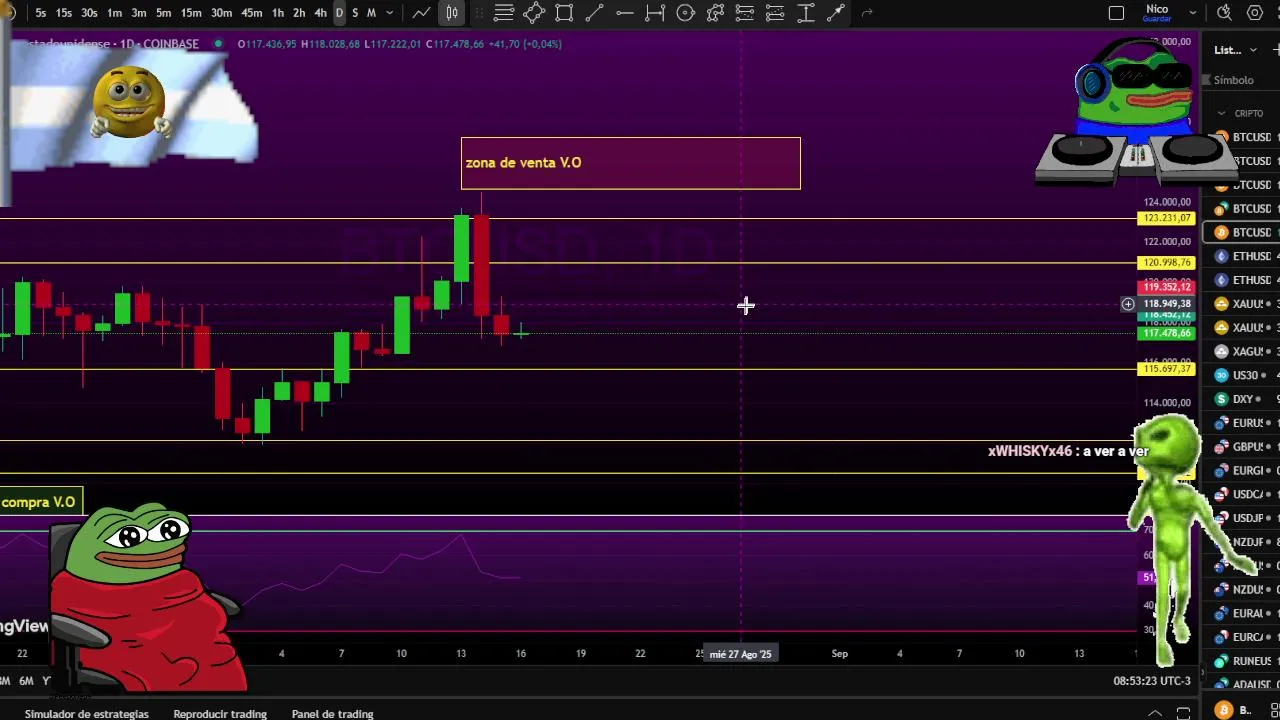
Task: Expand the timeframe list chevron
Action: [389, 13]
